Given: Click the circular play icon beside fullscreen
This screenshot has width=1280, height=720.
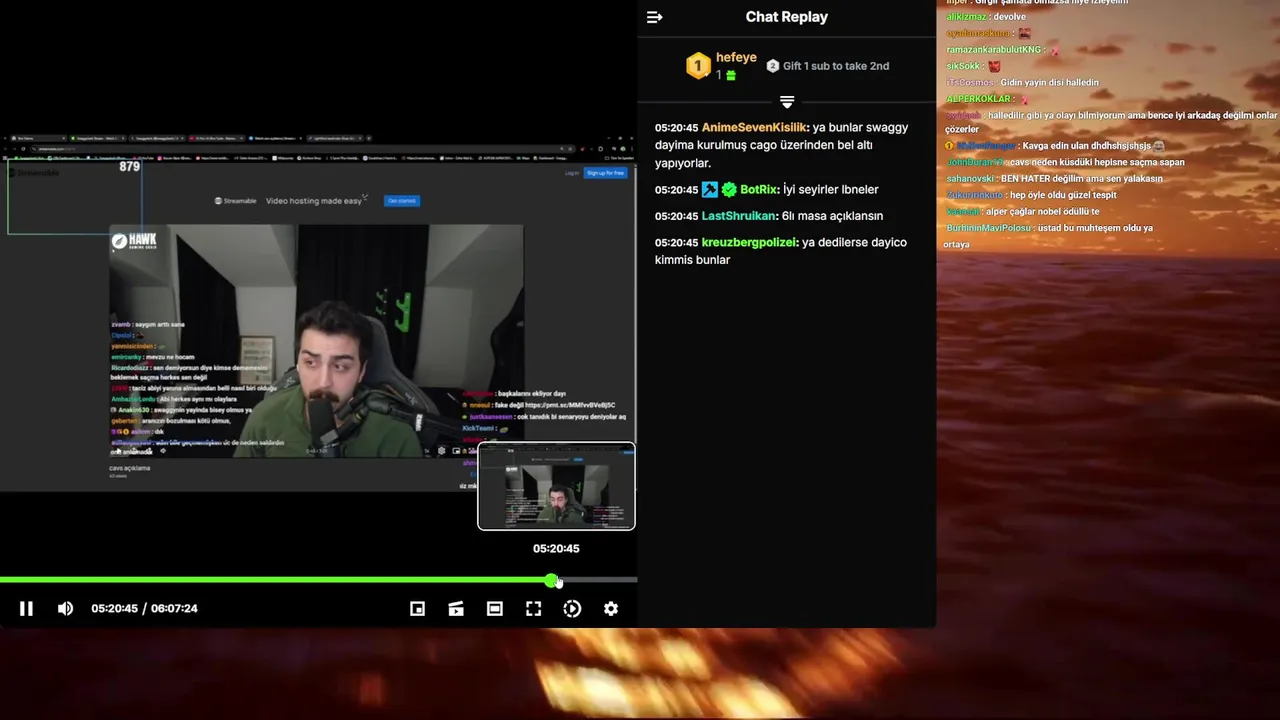Looking at the screenshot, I should tap(572, 608).
